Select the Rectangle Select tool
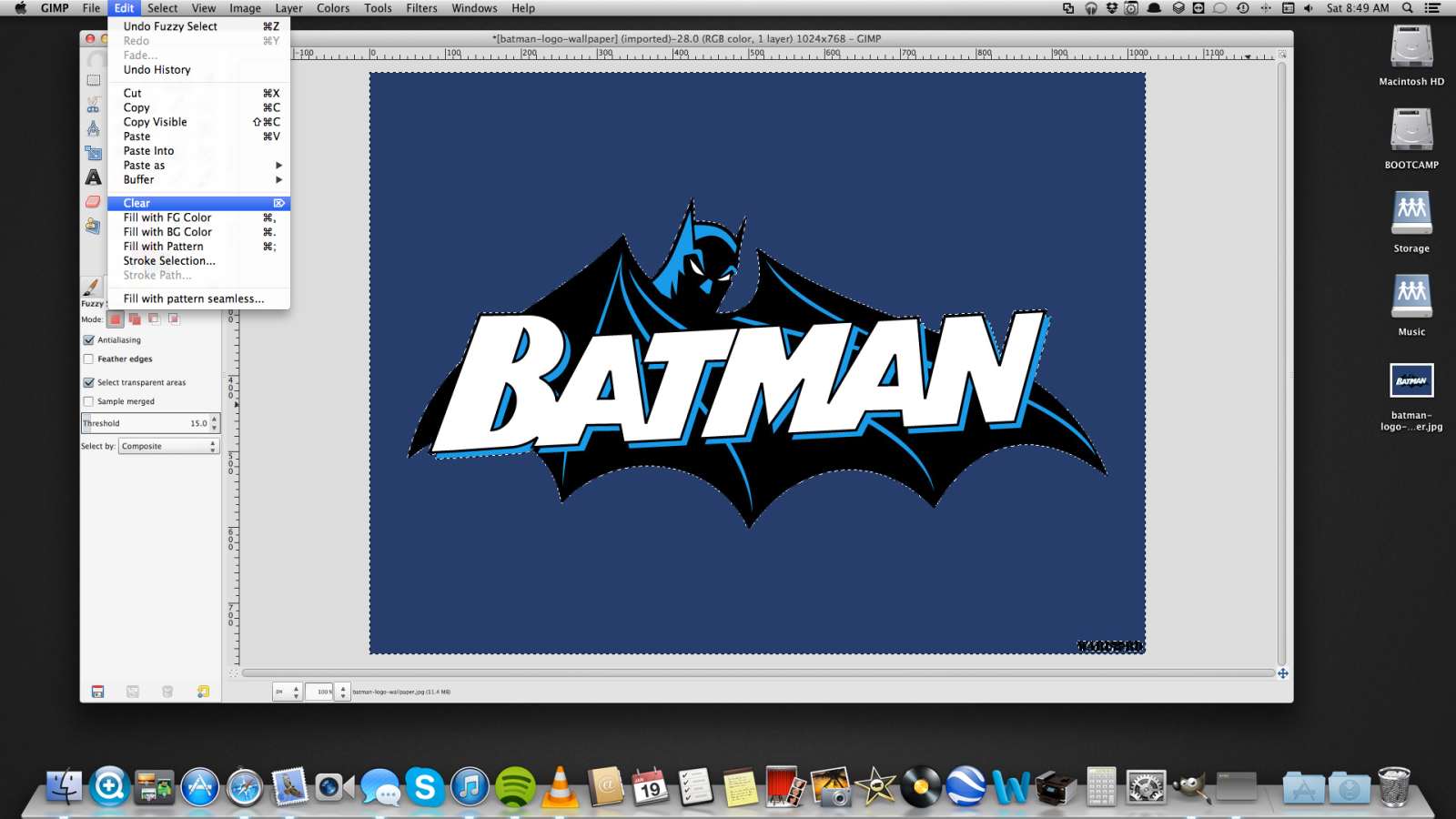Viewport: 1456px width, 819px height. [x=94, y=80]
